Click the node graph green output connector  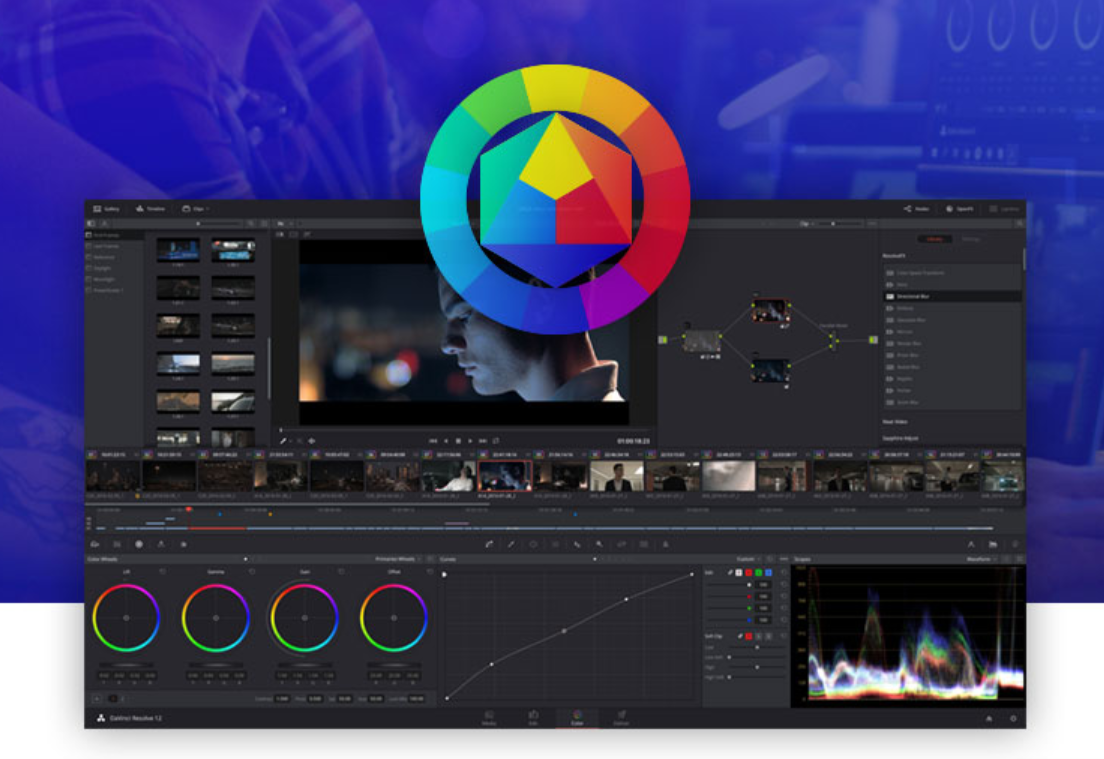coord(873,340)
